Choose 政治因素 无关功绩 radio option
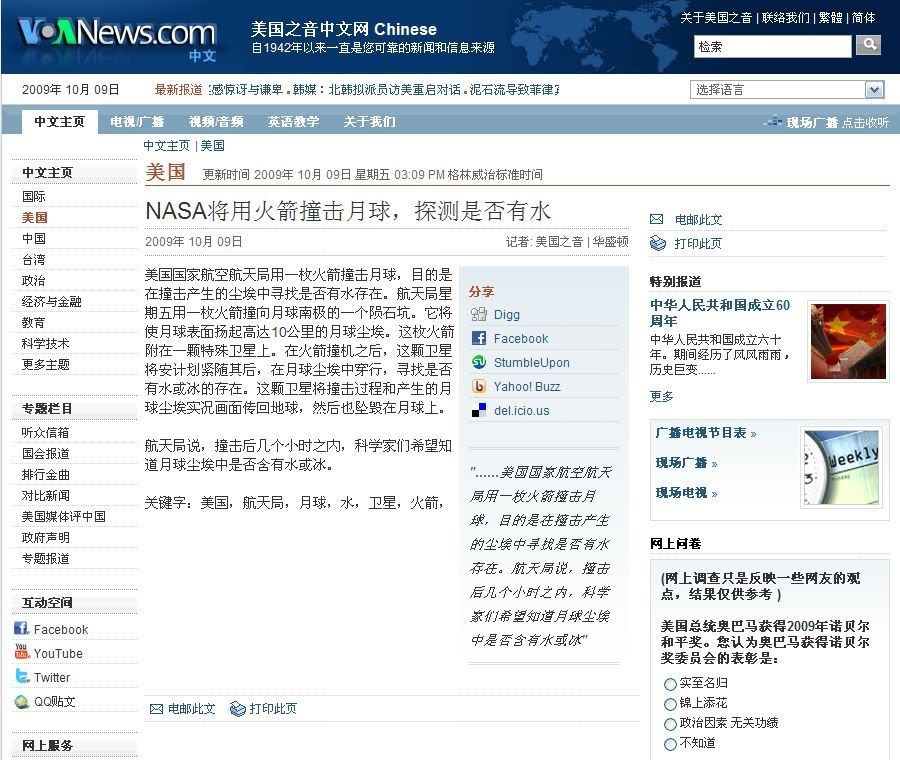The image size is (900, 760). [670, 724]
